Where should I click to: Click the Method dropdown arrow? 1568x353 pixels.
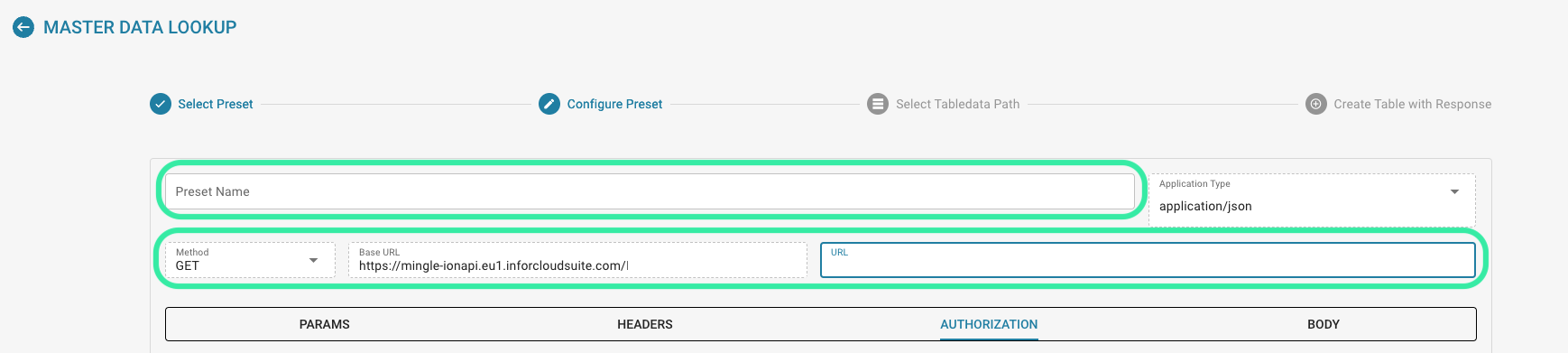point(313,260)
